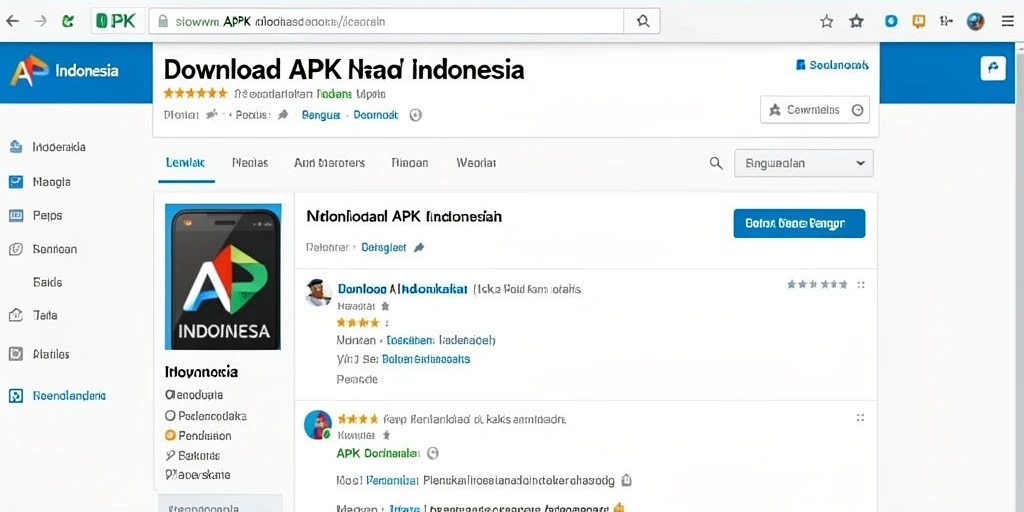Open the dots menu on the first review
The image size is (1024, 512).
(x=861, y=285)
